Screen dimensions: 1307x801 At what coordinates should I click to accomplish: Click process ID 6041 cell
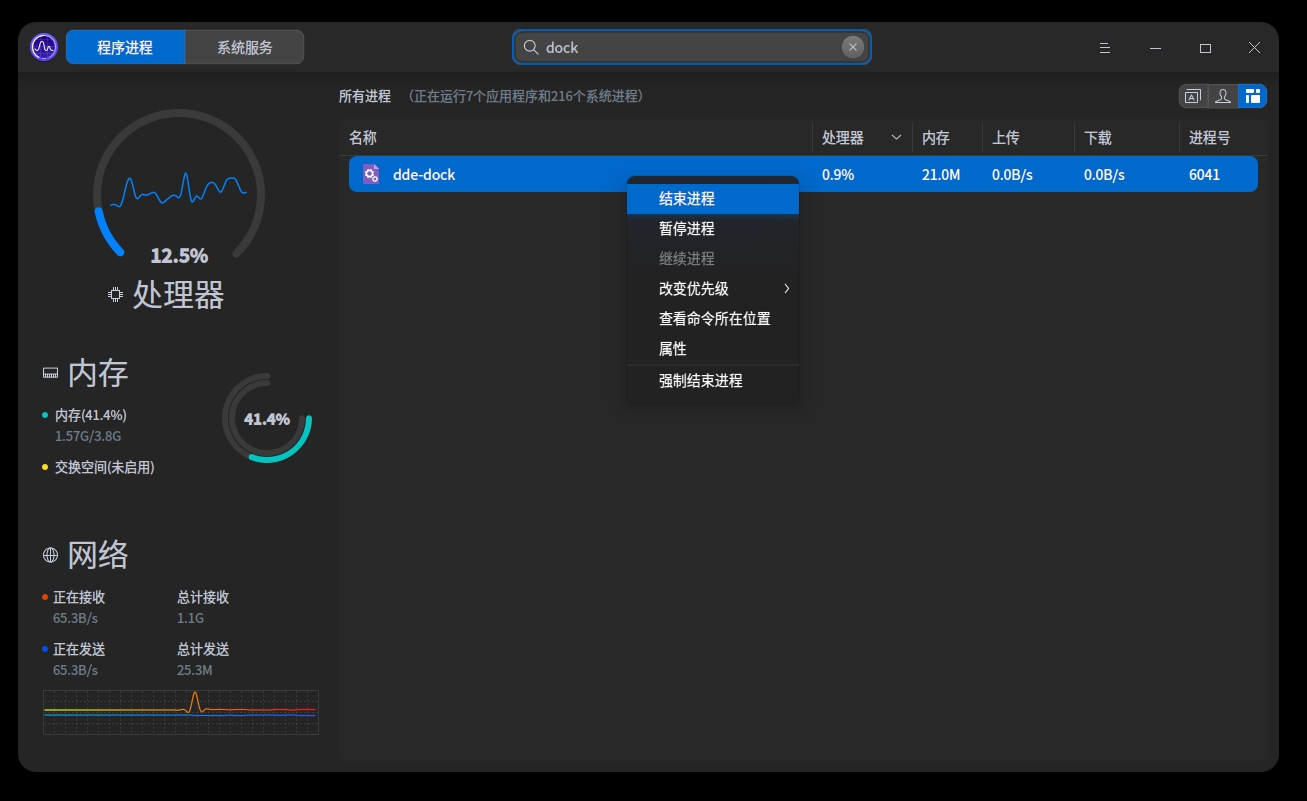coord(1204,175)
